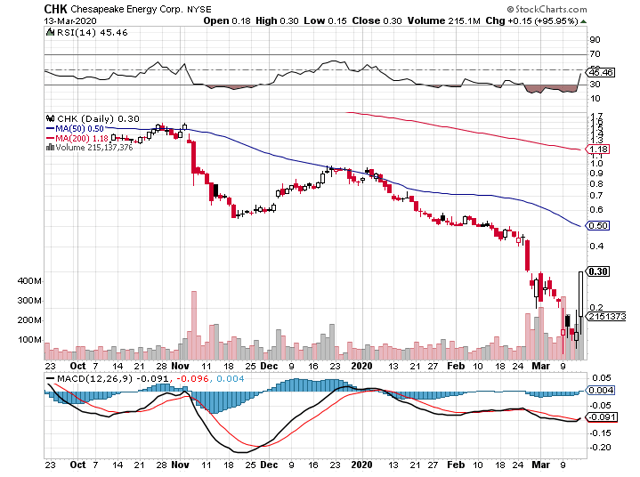Screen dimensions: 640x477
Task: Click the 200M volume axis label
Action: coord(29,320)
